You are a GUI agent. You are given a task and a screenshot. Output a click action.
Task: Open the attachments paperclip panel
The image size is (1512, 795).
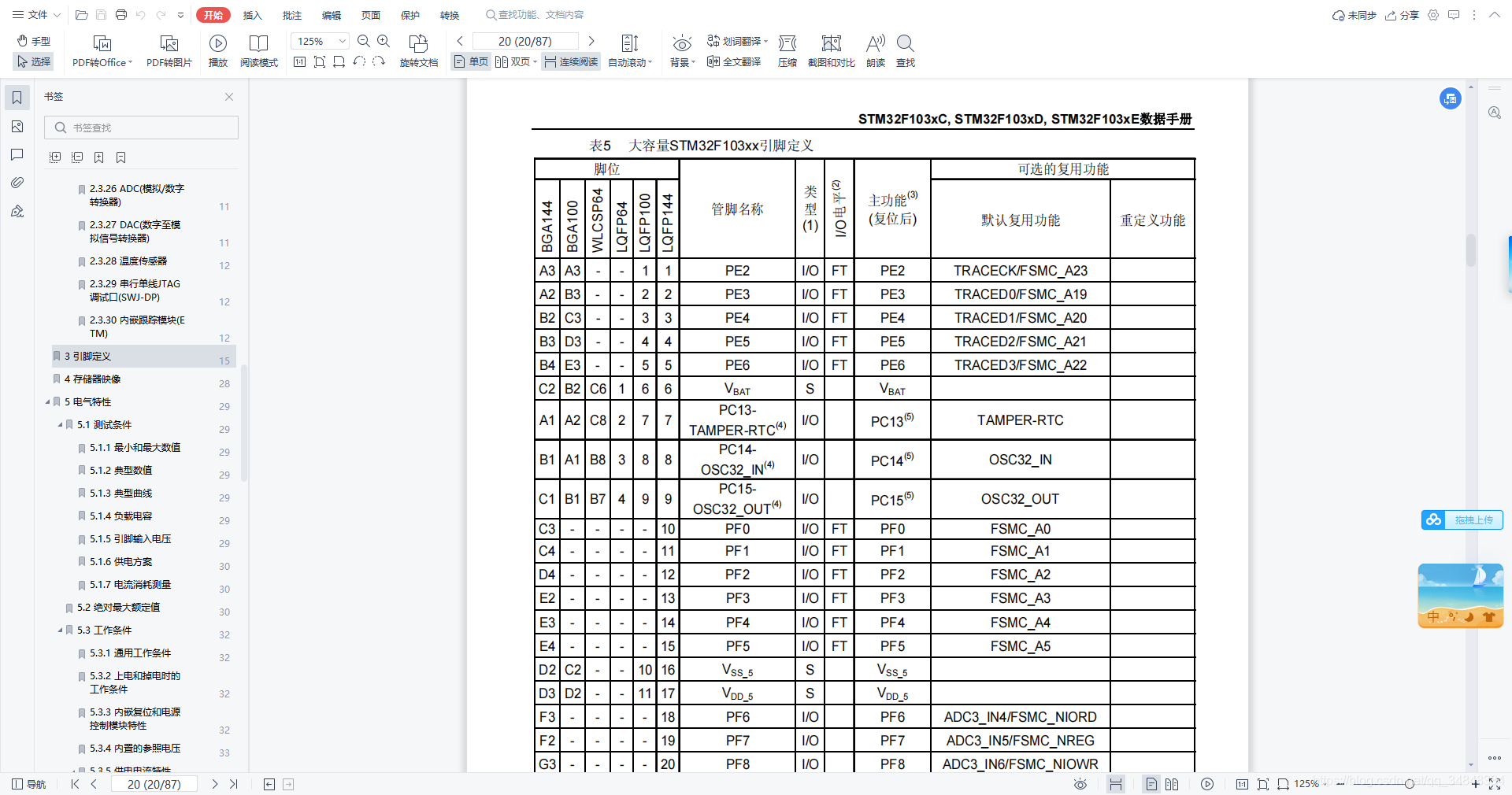[x=17, y=183]
